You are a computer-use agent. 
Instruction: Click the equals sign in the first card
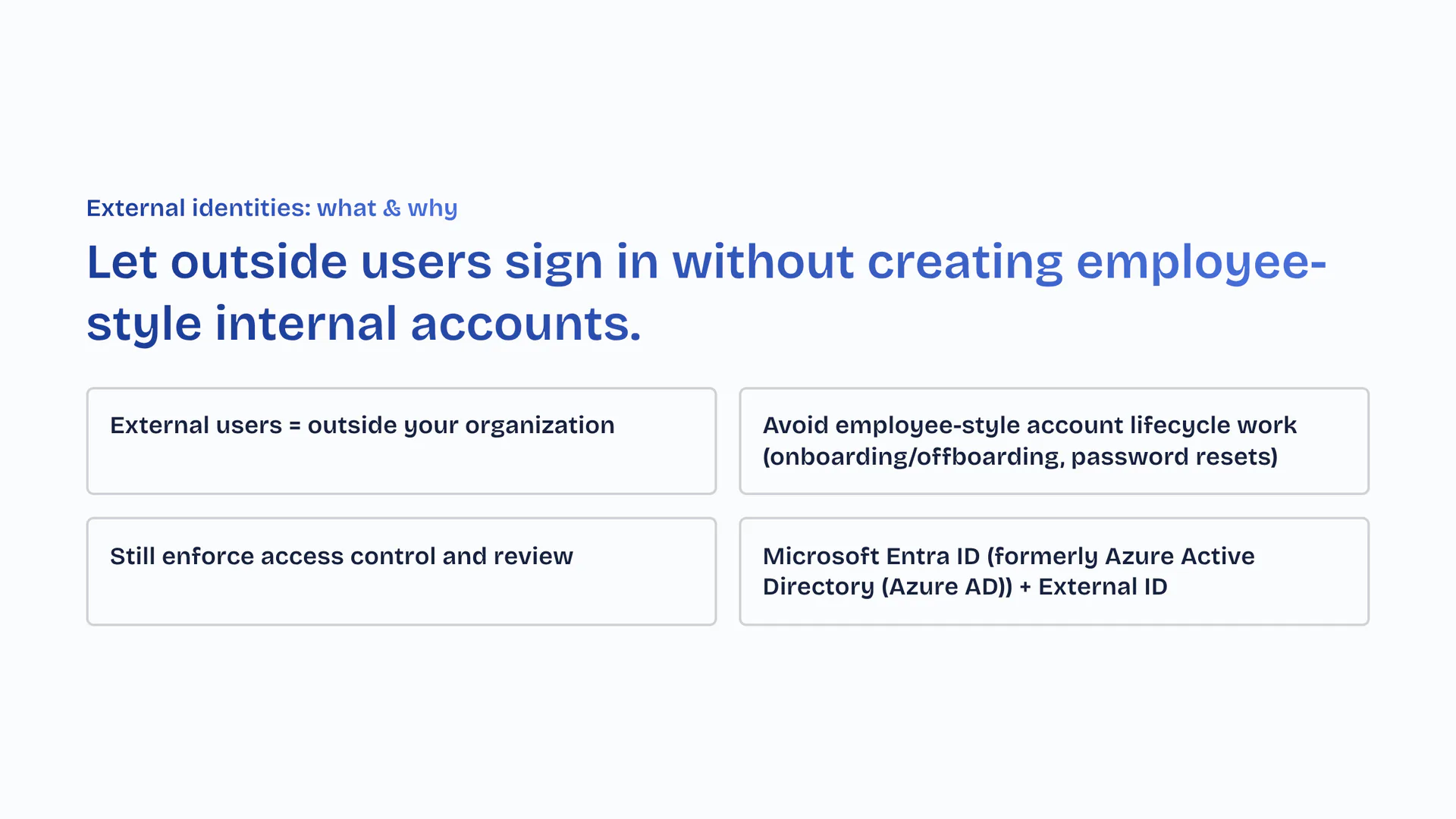tap(295, 426)
